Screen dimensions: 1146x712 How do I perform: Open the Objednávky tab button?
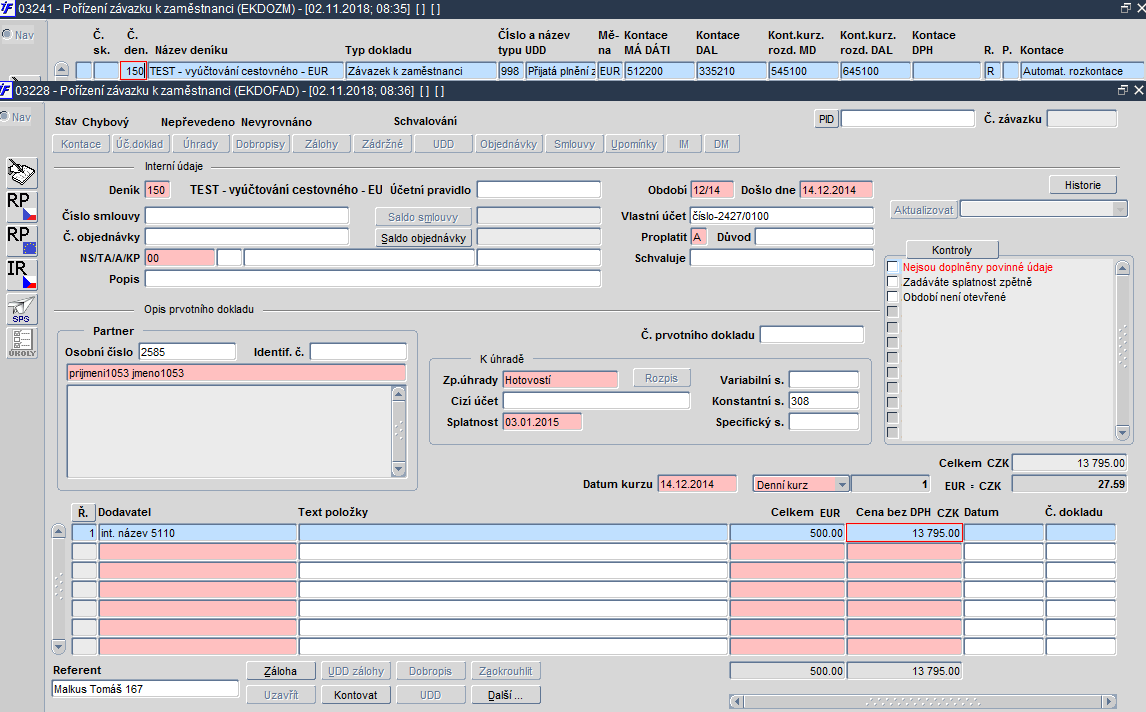[x=508, y=144]
